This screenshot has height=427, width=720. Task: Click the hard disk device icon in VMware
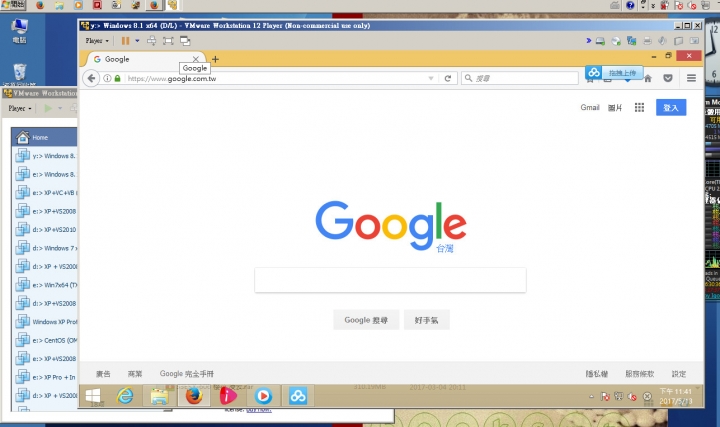click(600, 41)
